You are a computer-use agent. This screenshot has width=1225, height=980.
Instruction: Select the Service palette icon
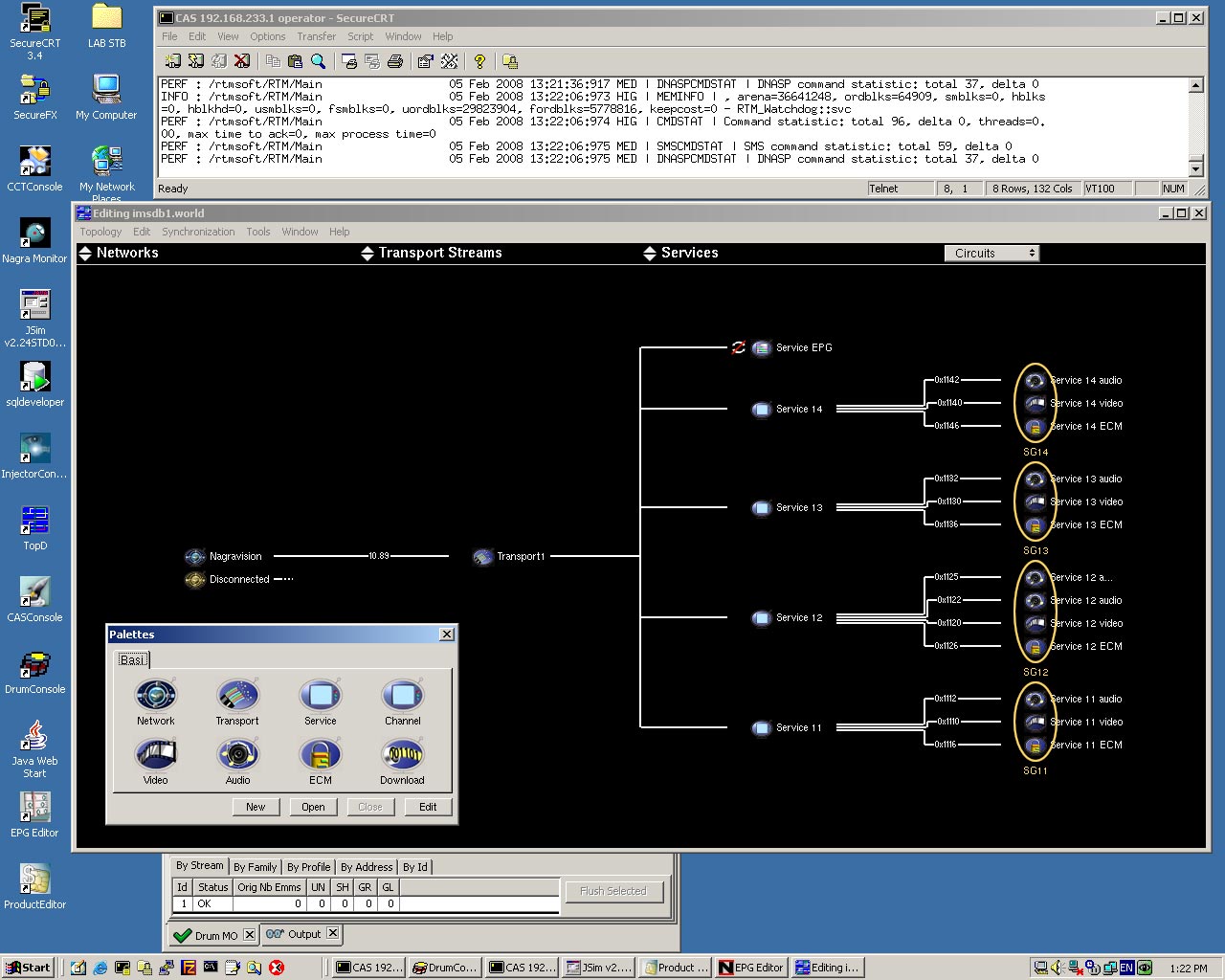[x=321, y=696]
